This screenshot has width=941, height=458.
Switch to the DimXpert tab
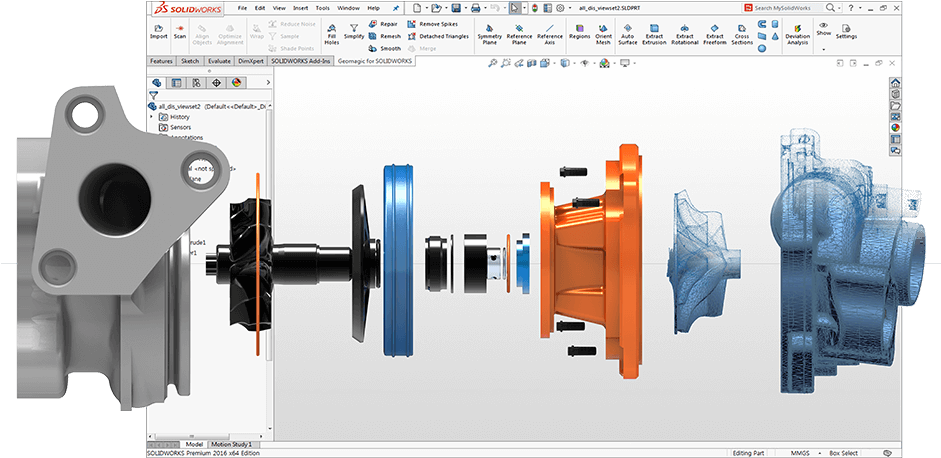(251, 61)
